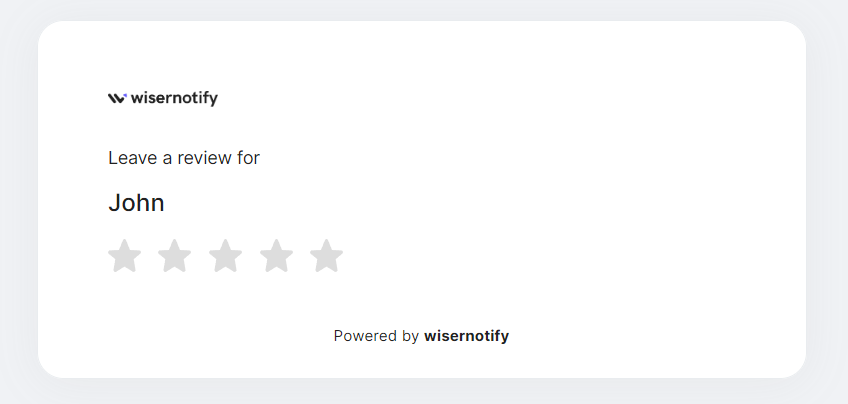Rate John one star
848x404 pixels.
pos(124,256)
